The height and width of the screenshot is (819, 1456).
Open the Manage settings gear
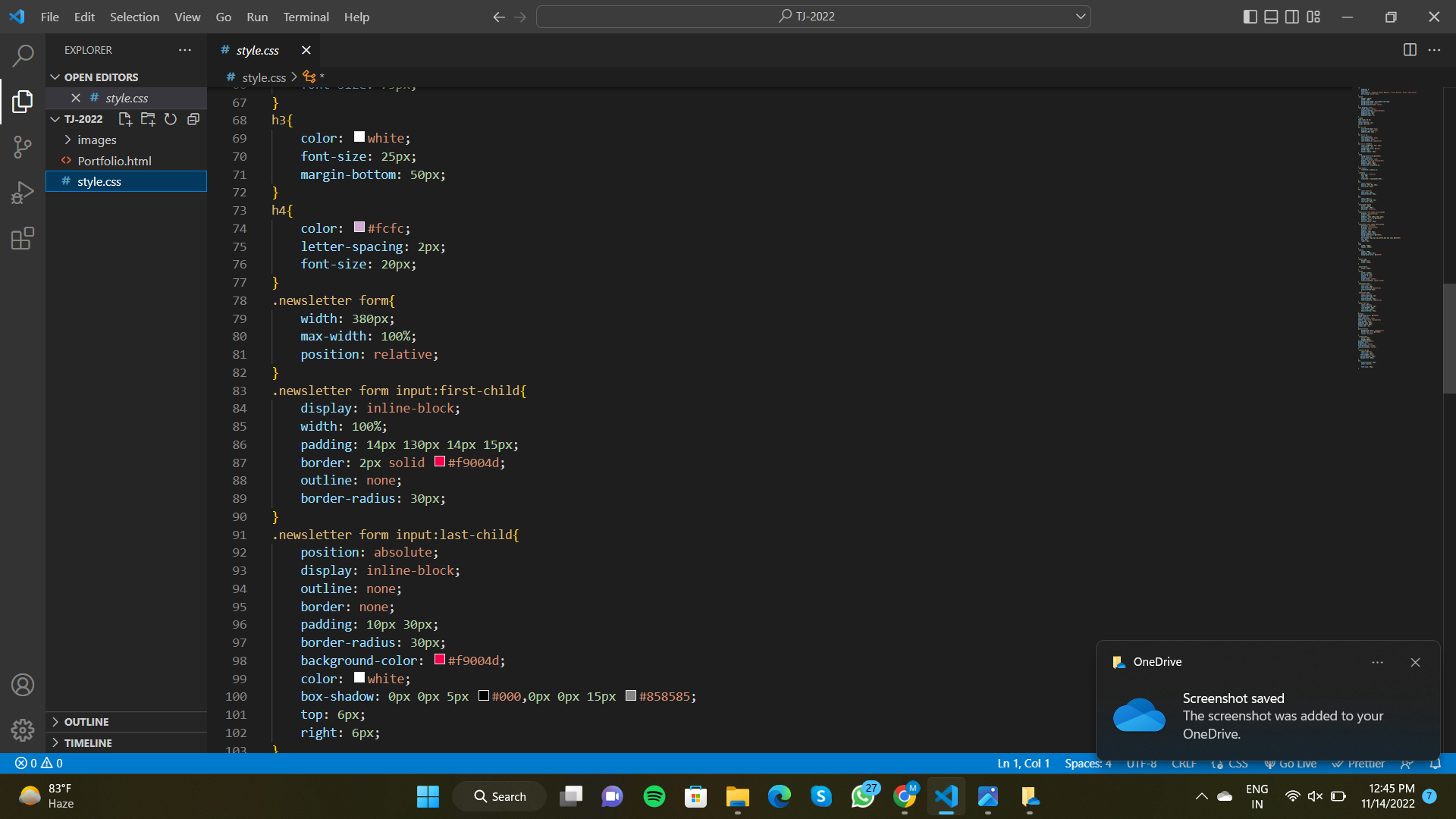pyautogui.click(x=23, y=730)
